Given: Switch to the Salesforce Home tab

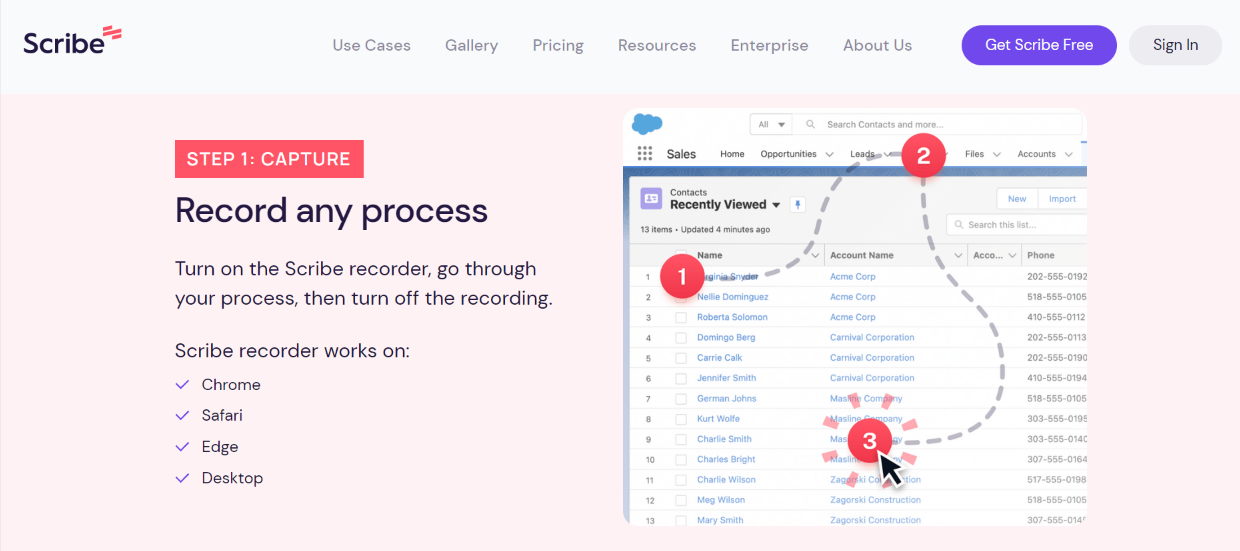Looking at the screenshot, I should [733, 154].
